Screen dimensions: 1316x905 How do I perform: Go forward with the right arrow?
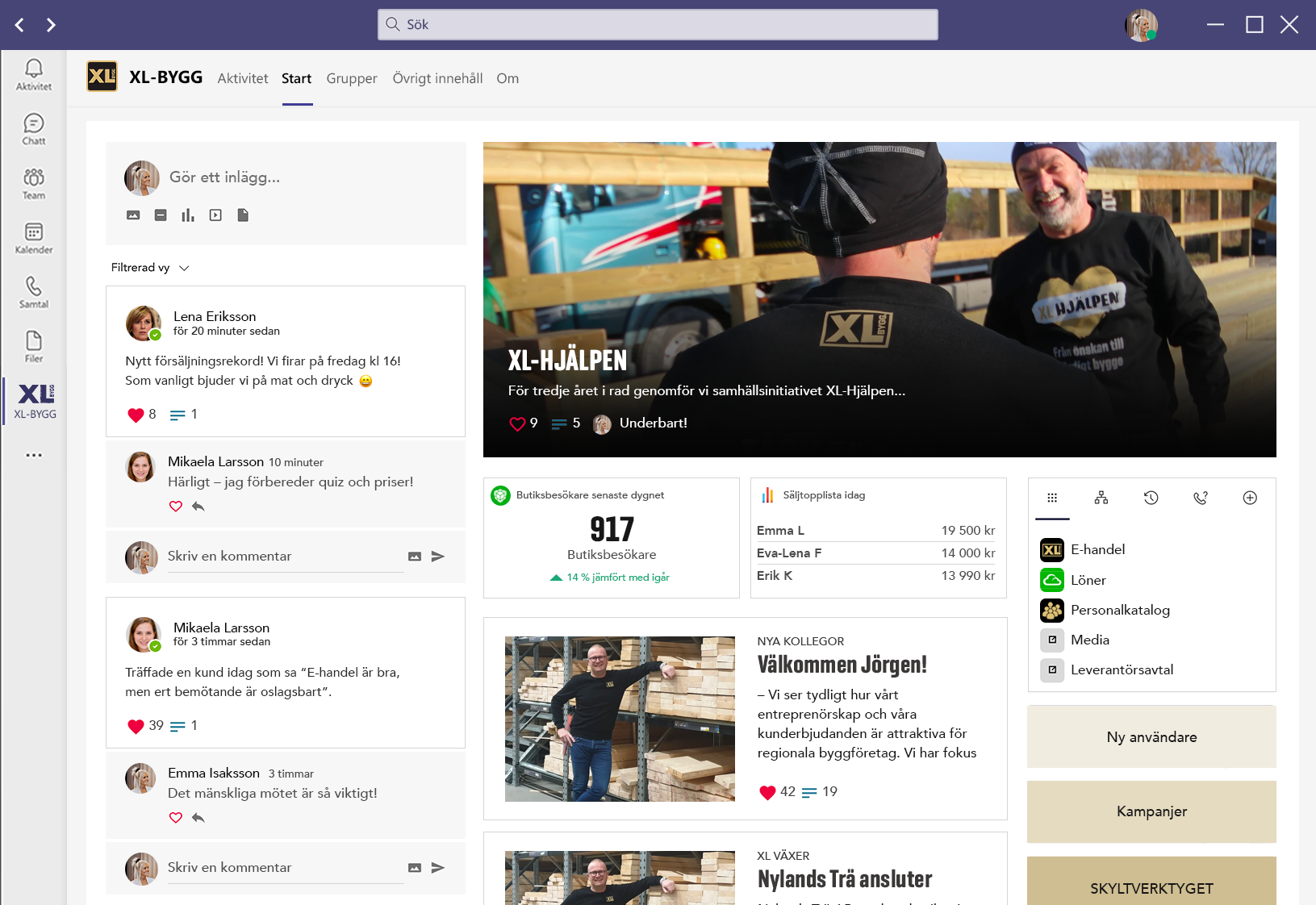[51, 25]
